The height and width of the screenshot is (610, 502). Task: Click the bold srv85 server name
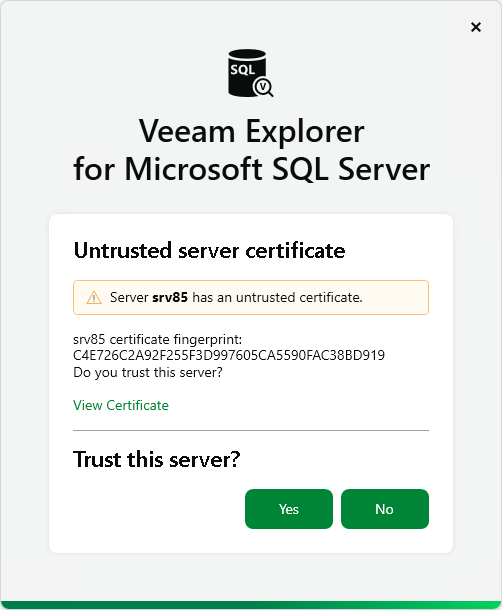click(170, 298)
